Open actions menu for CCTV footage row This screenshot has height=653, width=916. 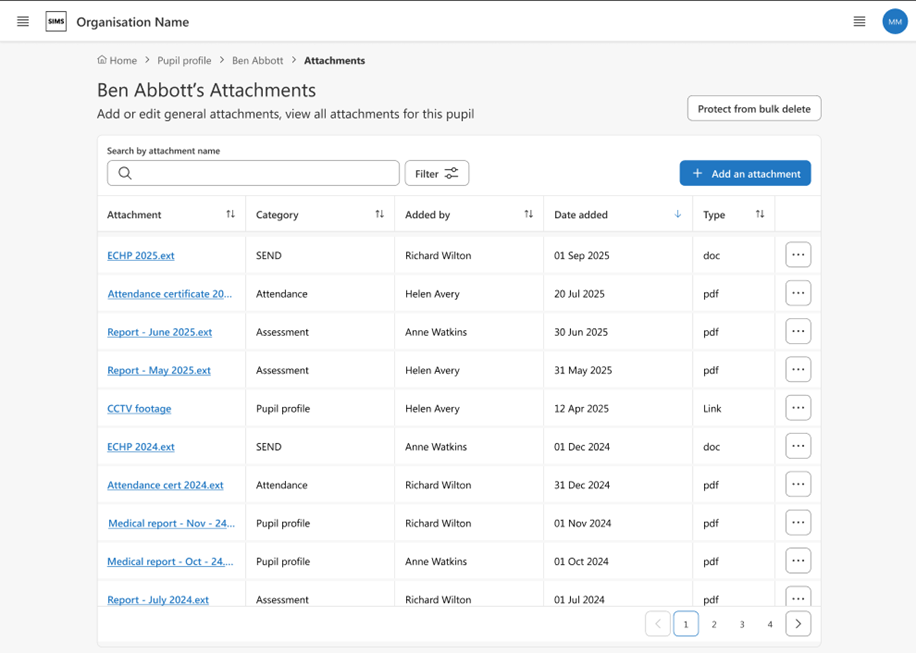[797, 408]
